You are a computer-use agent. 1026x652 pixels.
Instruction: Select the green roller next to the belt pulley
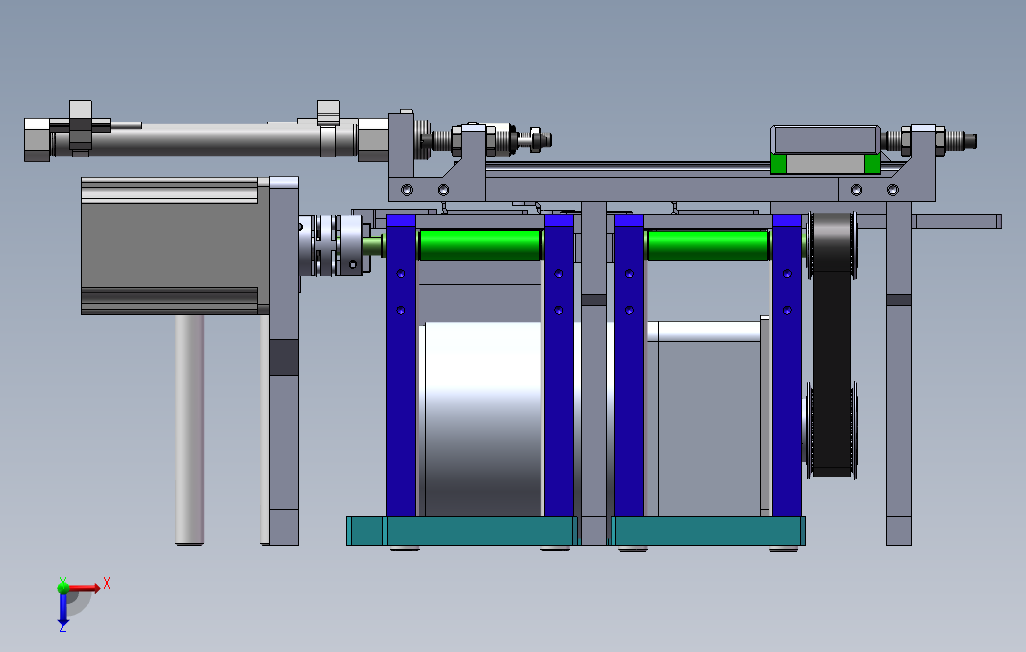point(708,245)
